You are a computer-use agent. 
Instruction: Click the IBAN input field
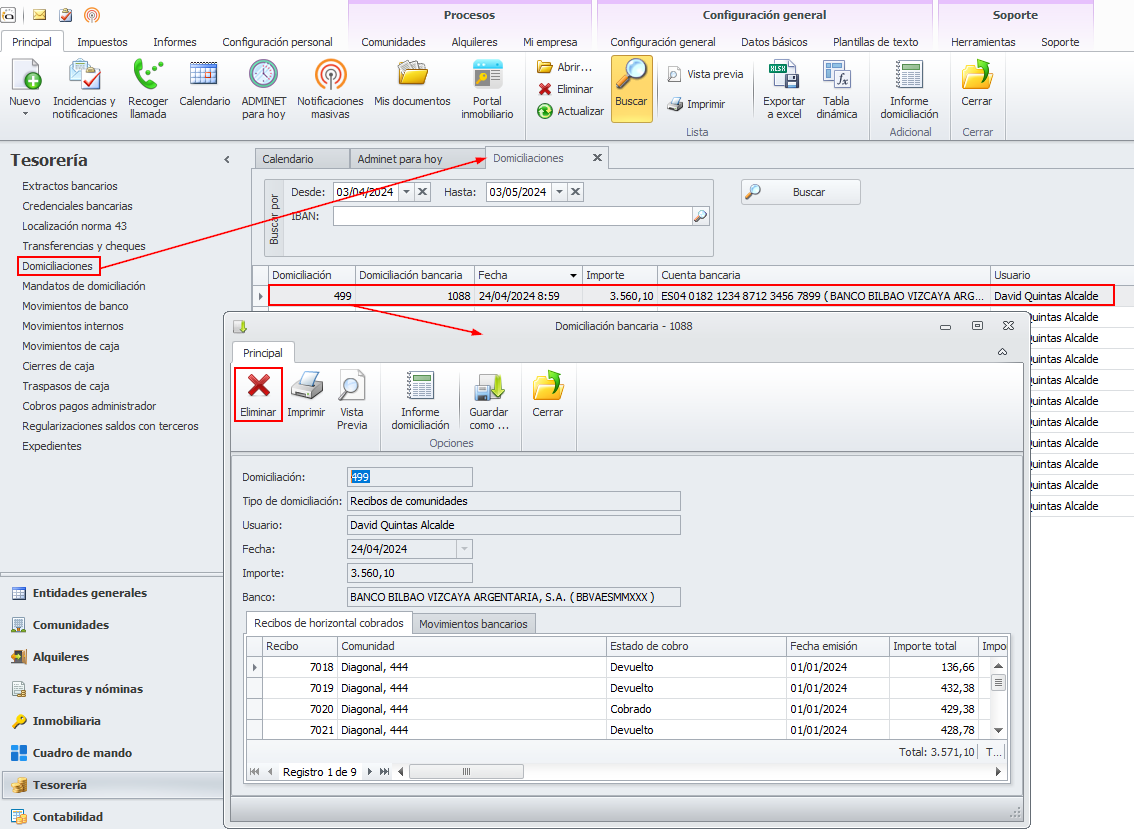512,216
